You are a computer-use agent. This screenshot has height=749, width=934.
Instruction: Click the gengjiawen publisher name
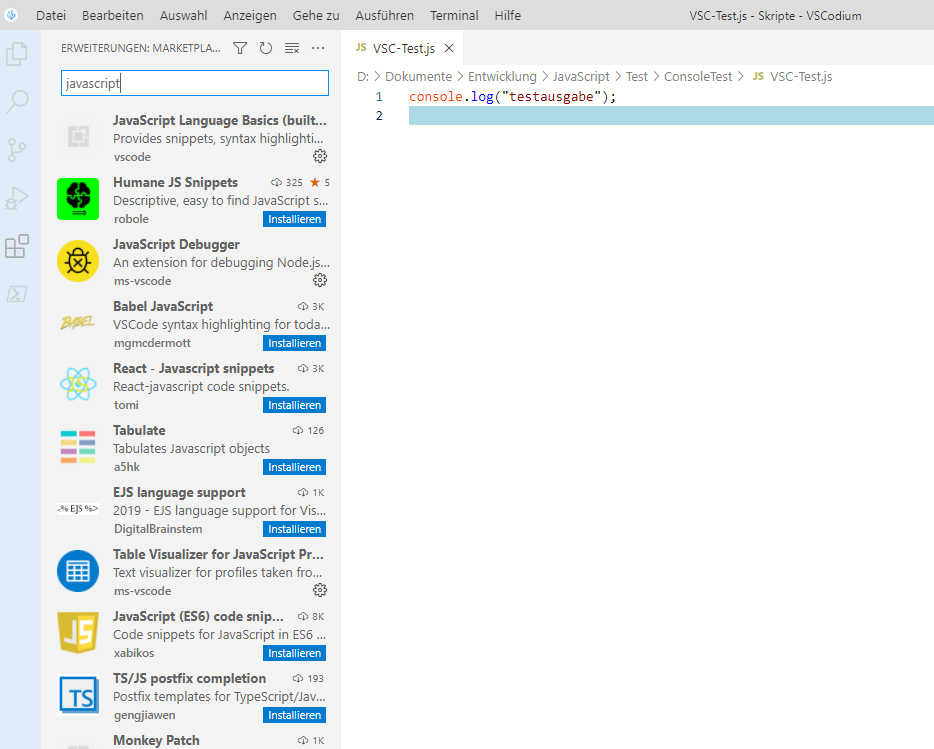[x=144, y=714]
